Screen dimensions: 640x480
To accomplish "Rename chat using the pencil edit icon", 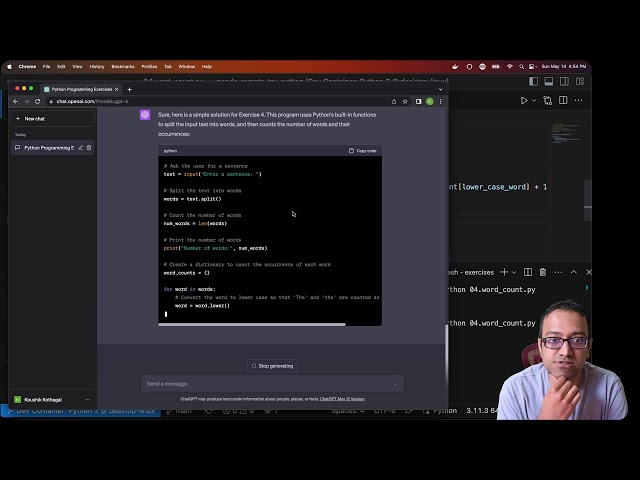I will 80,148.
